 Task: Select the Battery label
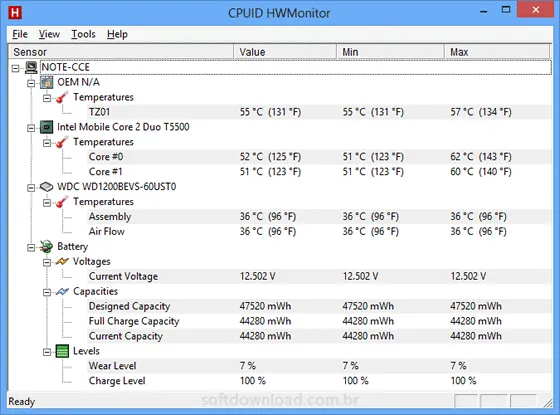(x=72, y=246)
